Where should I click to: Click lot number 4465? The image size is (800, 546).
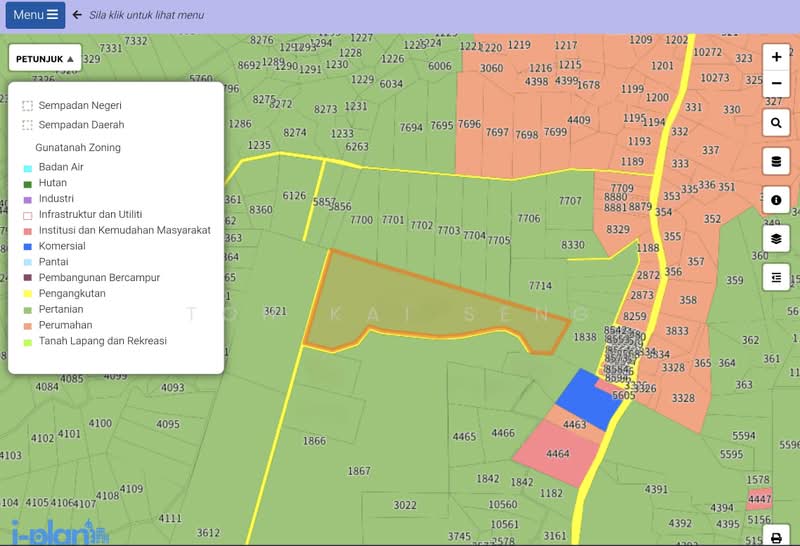point(464,437)
